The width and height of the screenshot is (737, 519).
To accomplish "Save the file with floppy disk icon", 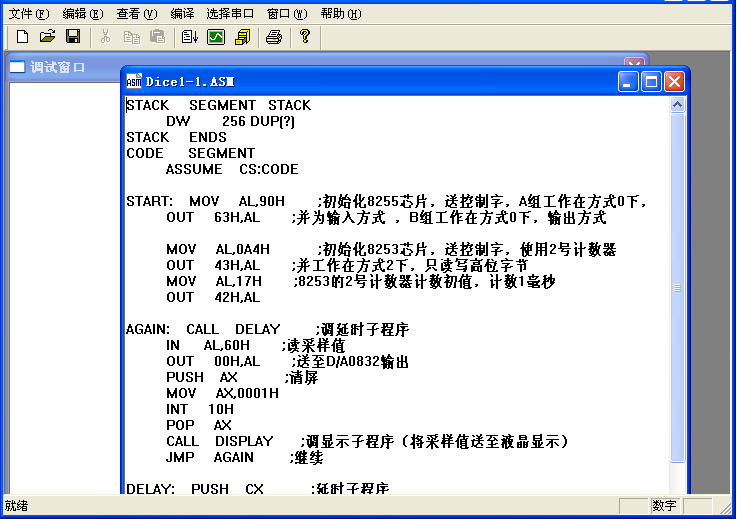I will pos(72,37).
